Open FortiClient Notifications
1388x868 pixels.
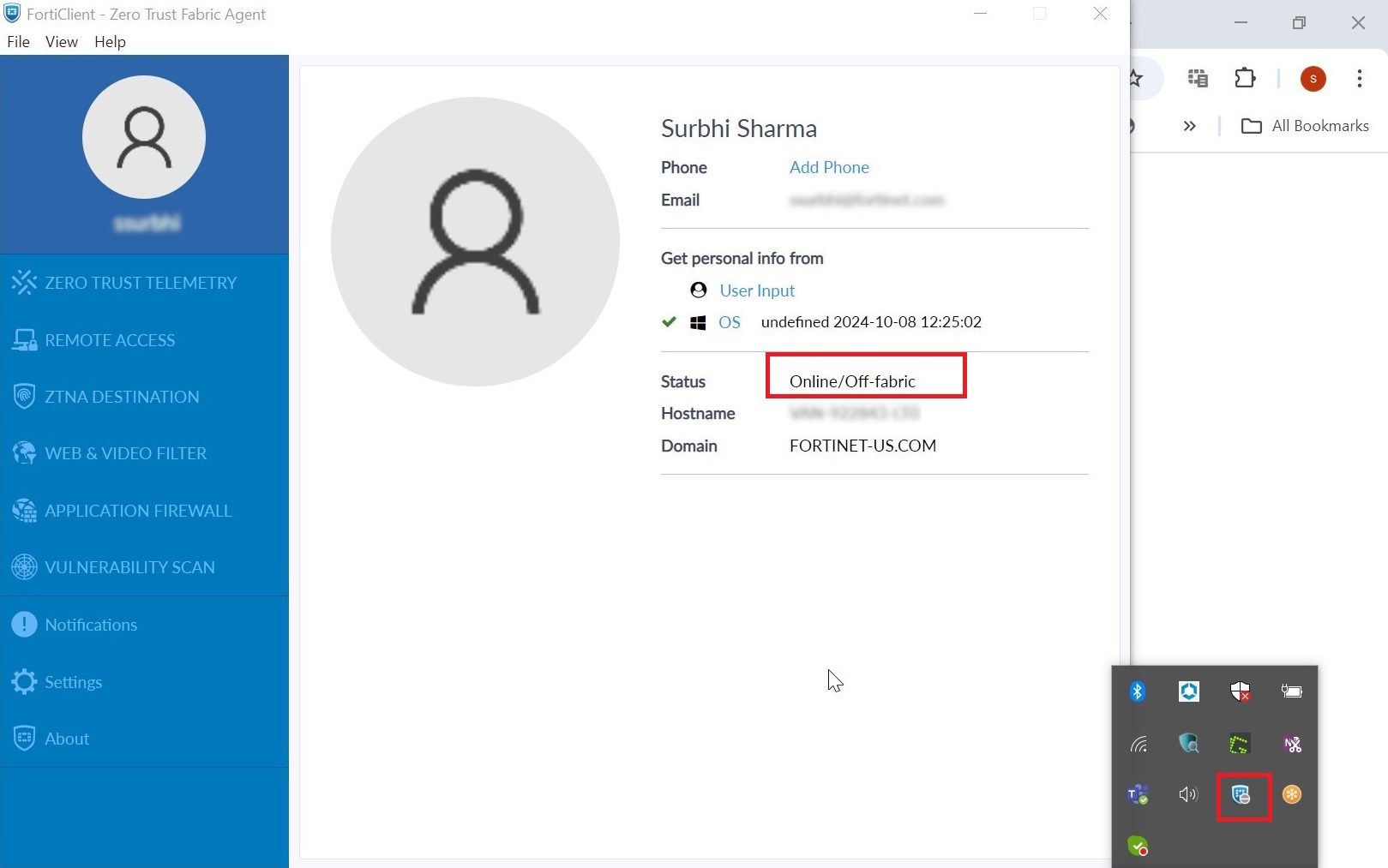[x=91, y=625]
